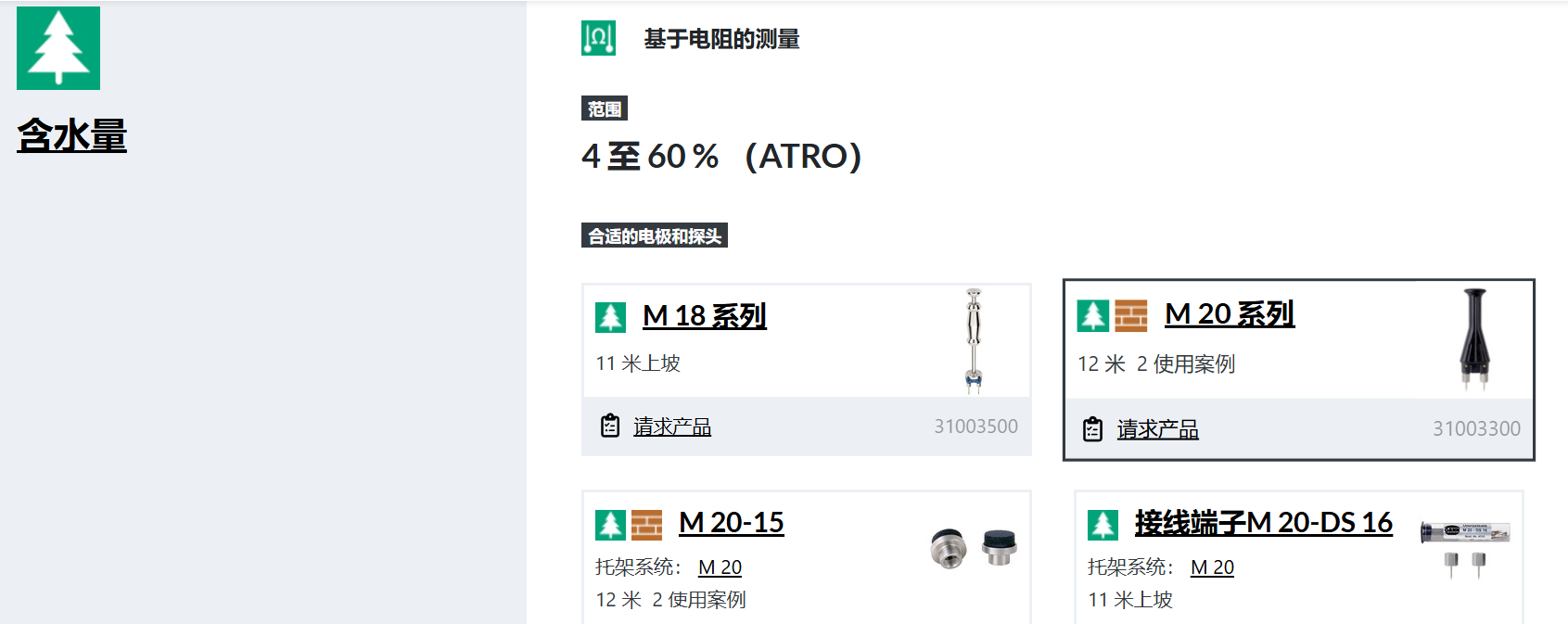This screenshot has height=624, width=1568.
Task: Open the M 20 系列 product link
Action: [x=1230, y=314]
